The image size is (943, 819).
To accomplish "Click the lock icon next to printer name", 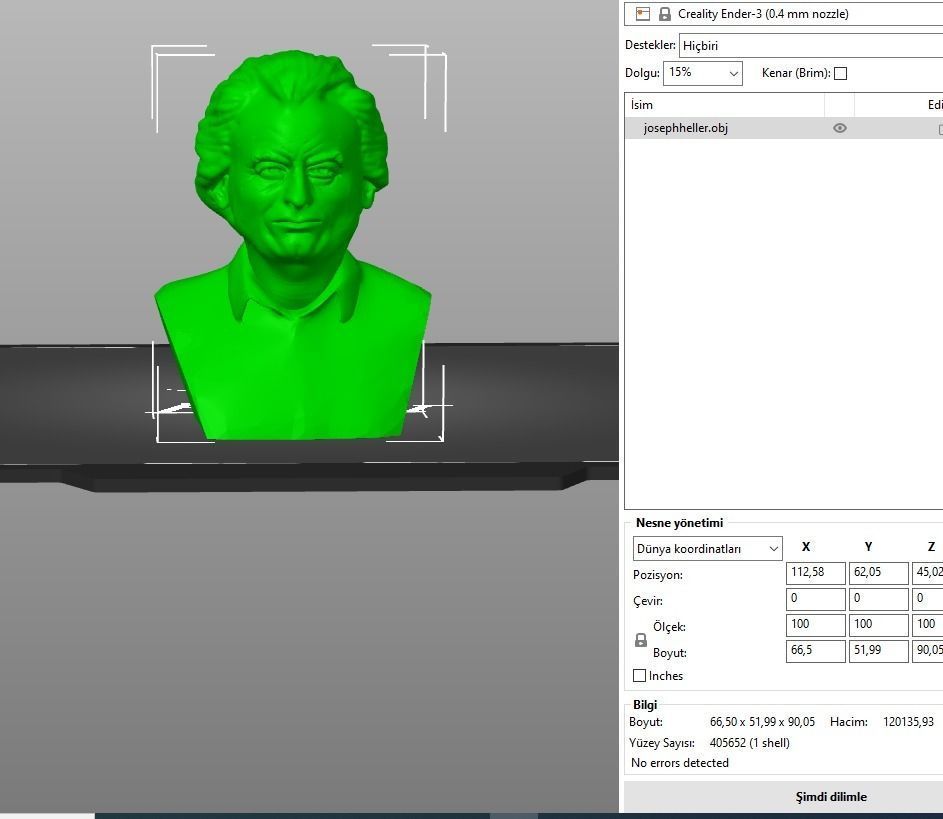I will coord(665,14).
